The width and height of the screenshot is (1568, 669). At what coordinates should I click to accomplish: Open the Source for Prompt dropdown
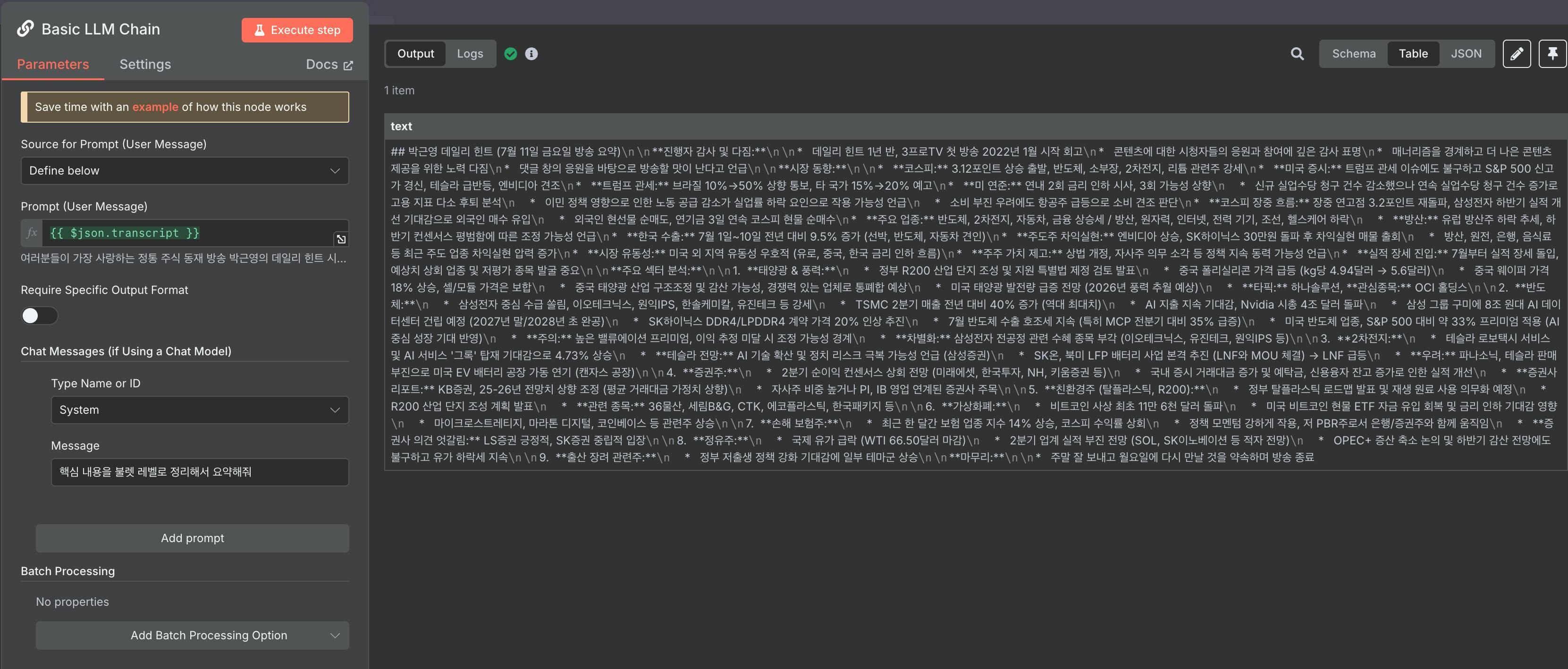[x=185, y=171]
